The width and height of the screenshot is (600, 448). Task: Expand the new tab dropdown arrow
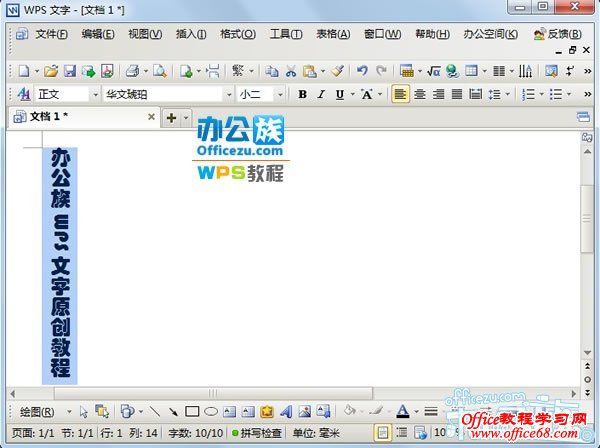coord(186,118)
